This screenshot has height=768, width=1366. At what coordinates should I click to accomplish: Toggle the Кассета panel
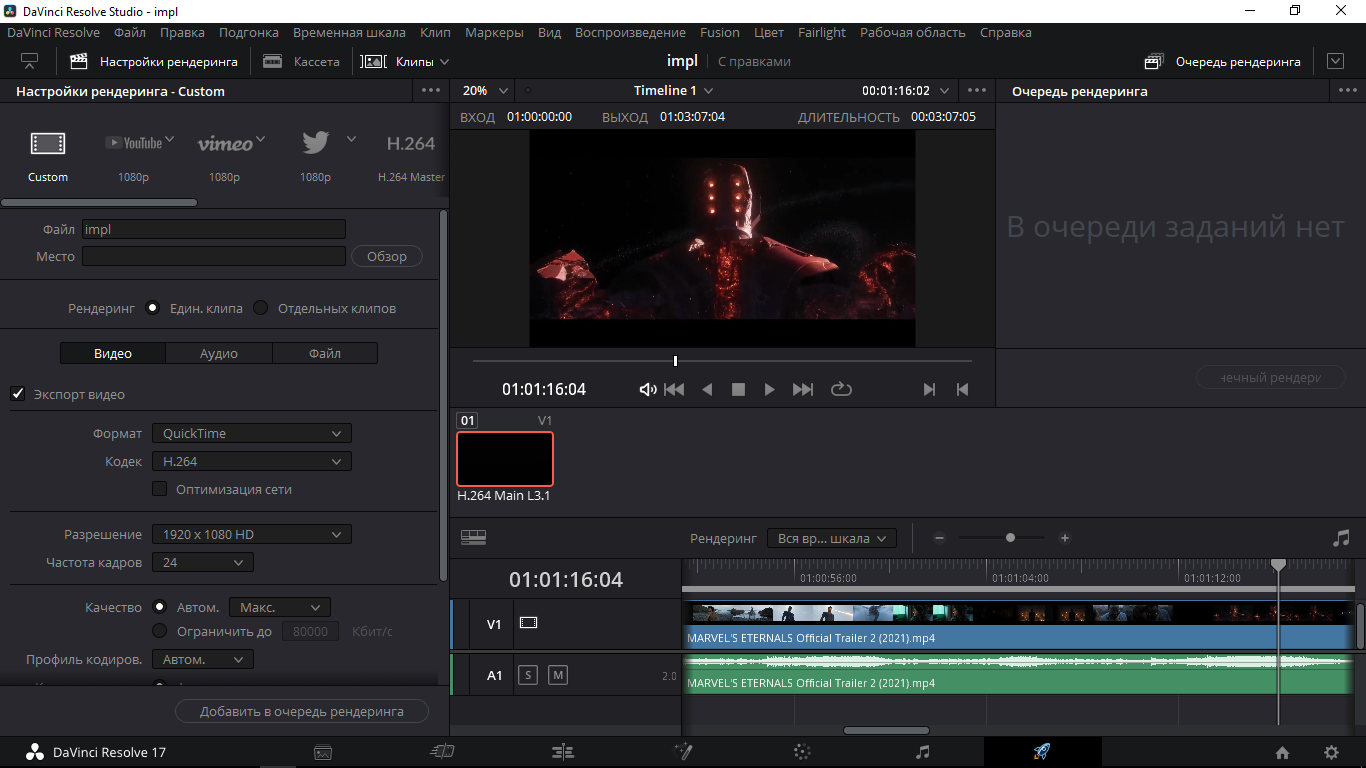[x=301, y=61]
